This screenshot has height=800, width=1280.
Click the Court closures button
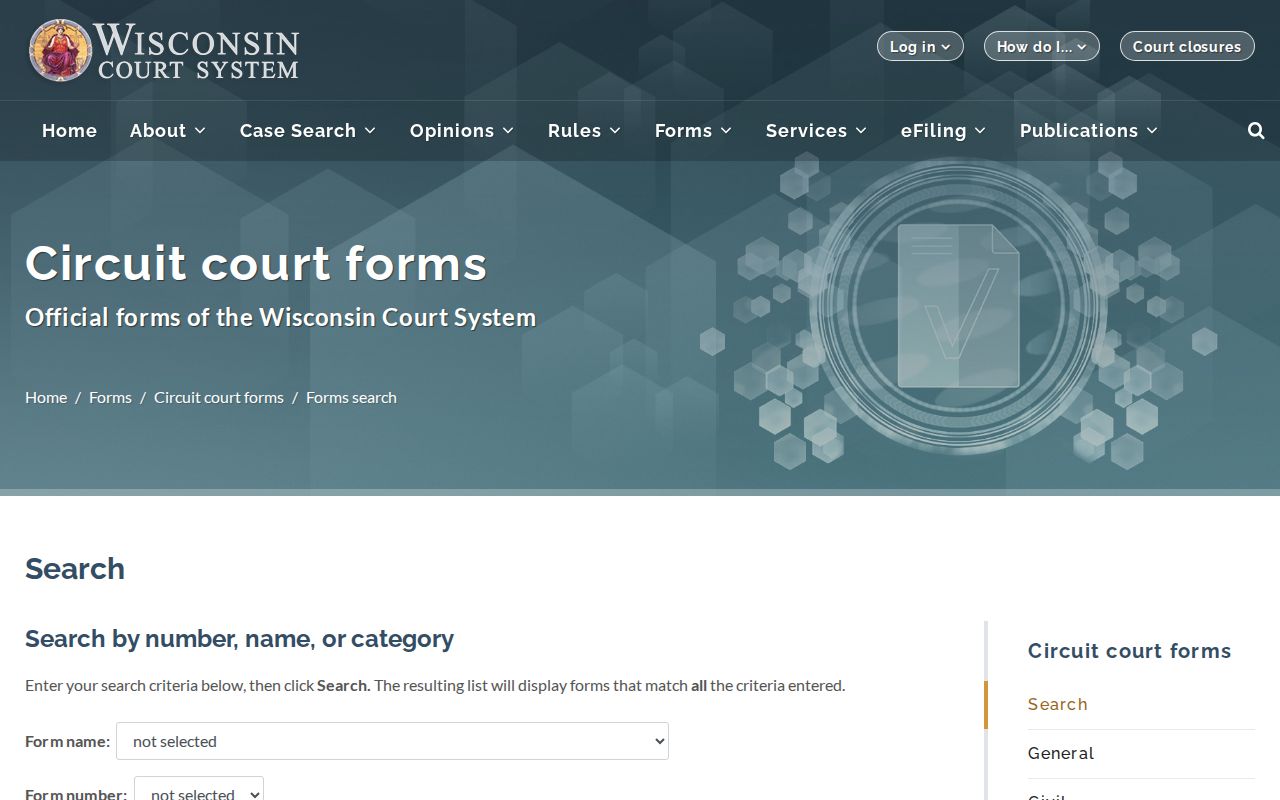coord(1187,46)
